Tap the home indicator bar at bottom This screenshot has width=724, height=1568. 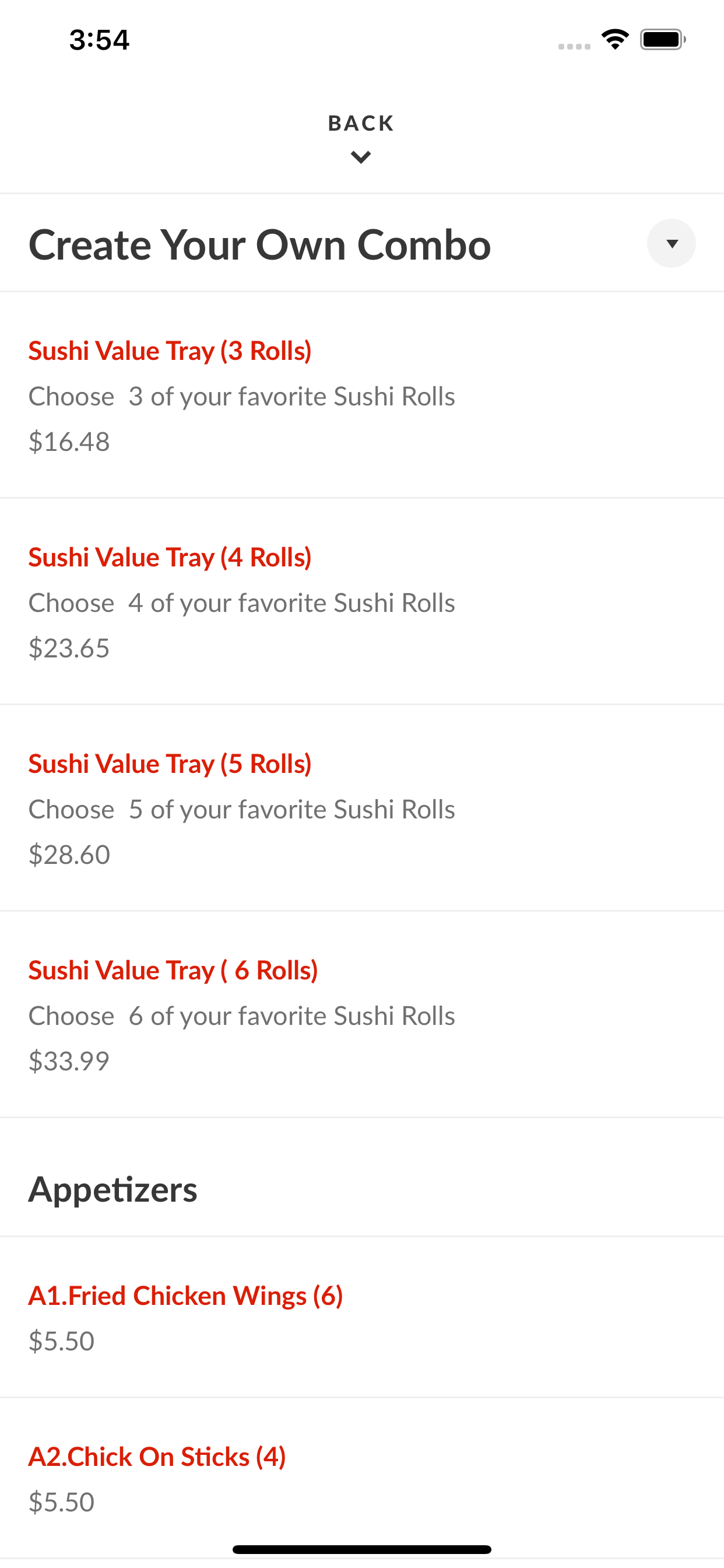(362, 1549)
